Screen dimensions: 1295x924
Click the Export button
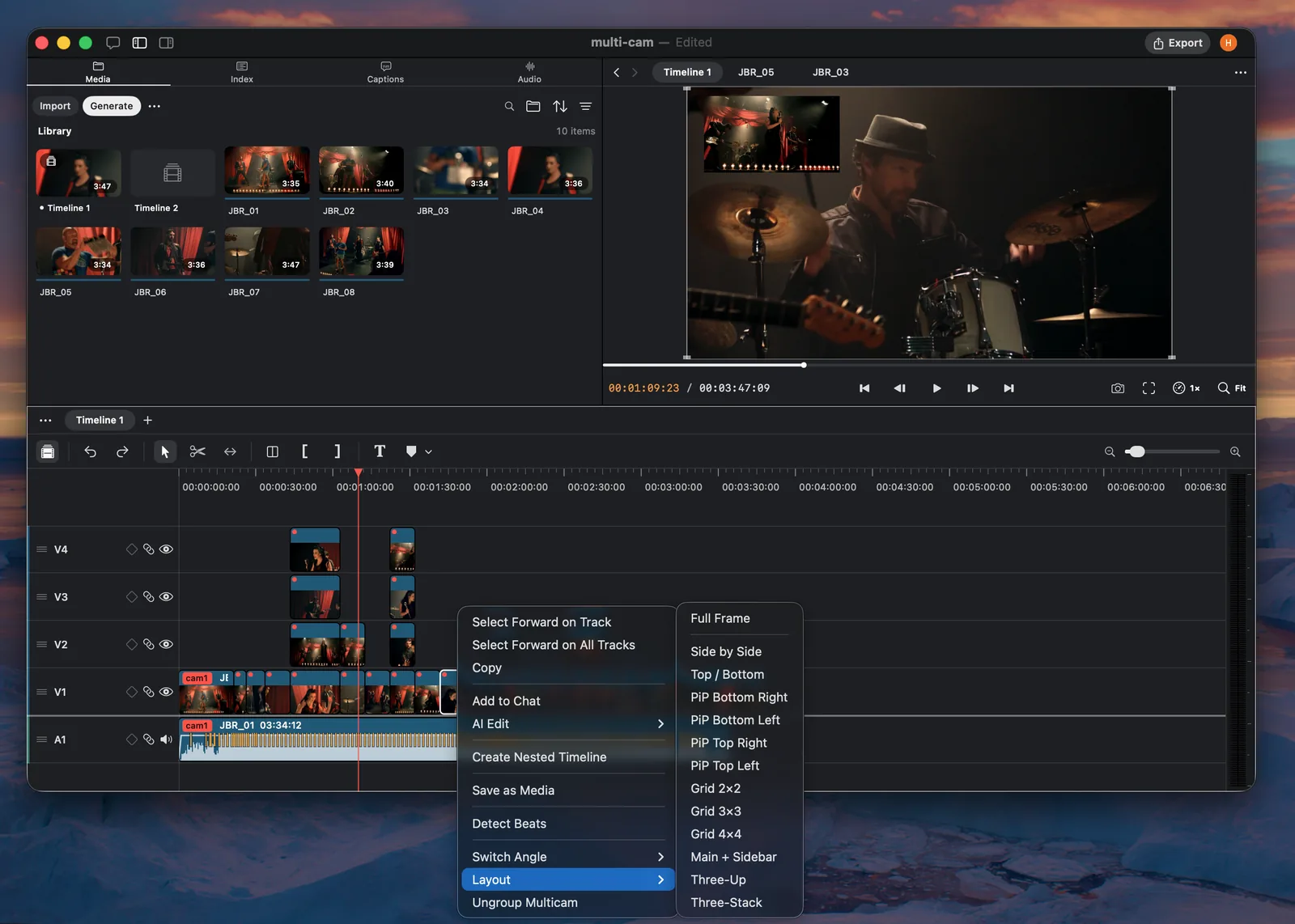click(1178, 43)
